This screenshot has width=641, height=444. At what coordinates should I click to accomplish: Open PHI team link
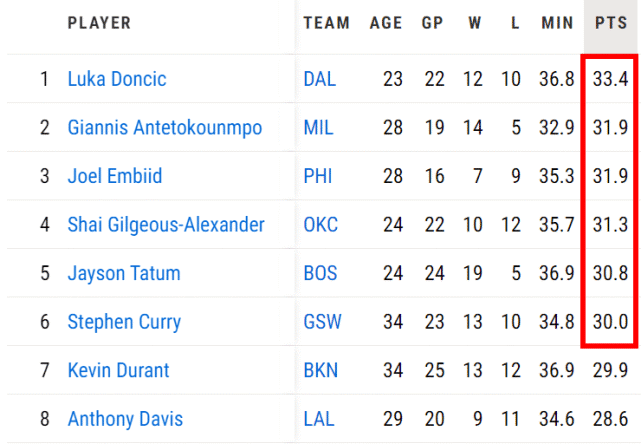pyautogui.click(x=318, y=176)
